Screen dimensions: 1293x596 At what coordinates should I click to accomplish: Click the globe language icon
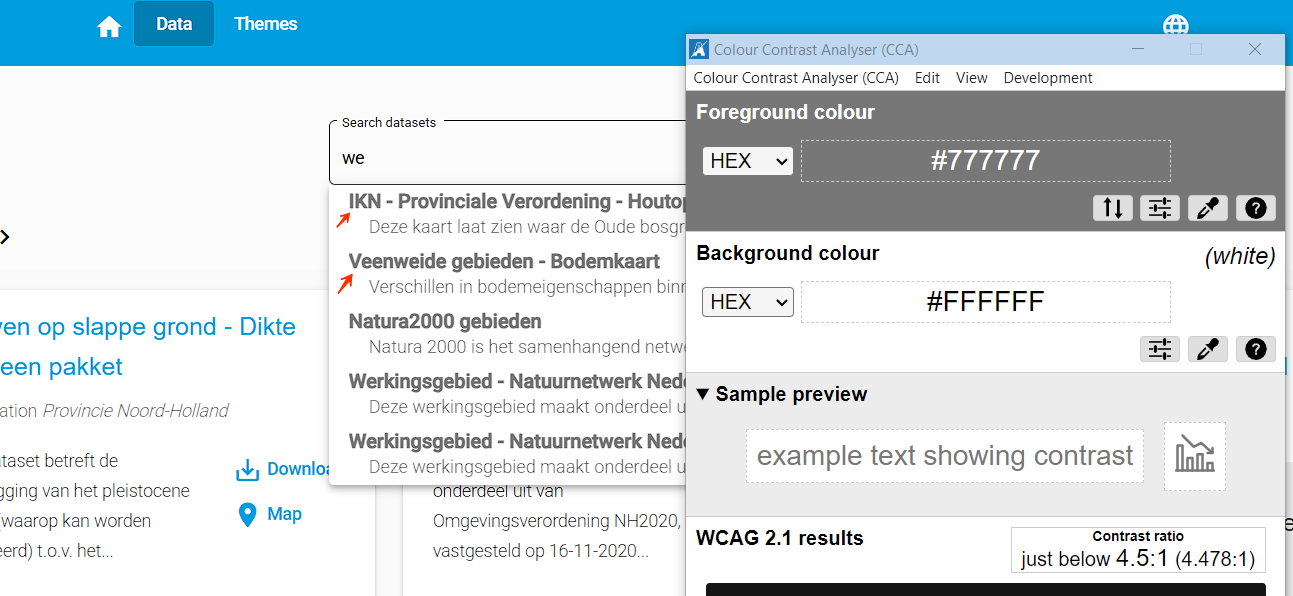click(x=1175, y=26)
